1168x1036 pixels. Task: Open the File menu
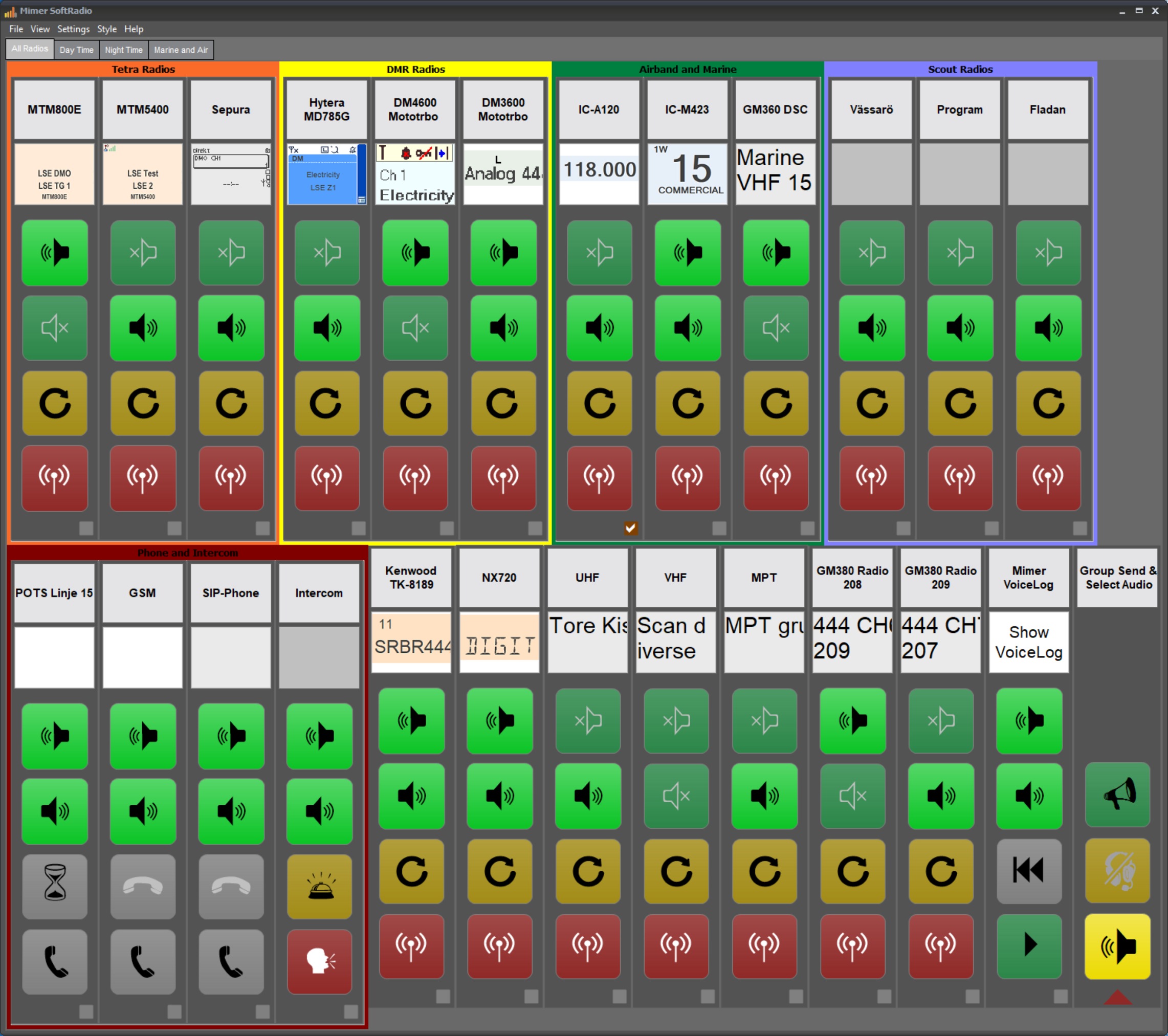(x=16, y=29)
